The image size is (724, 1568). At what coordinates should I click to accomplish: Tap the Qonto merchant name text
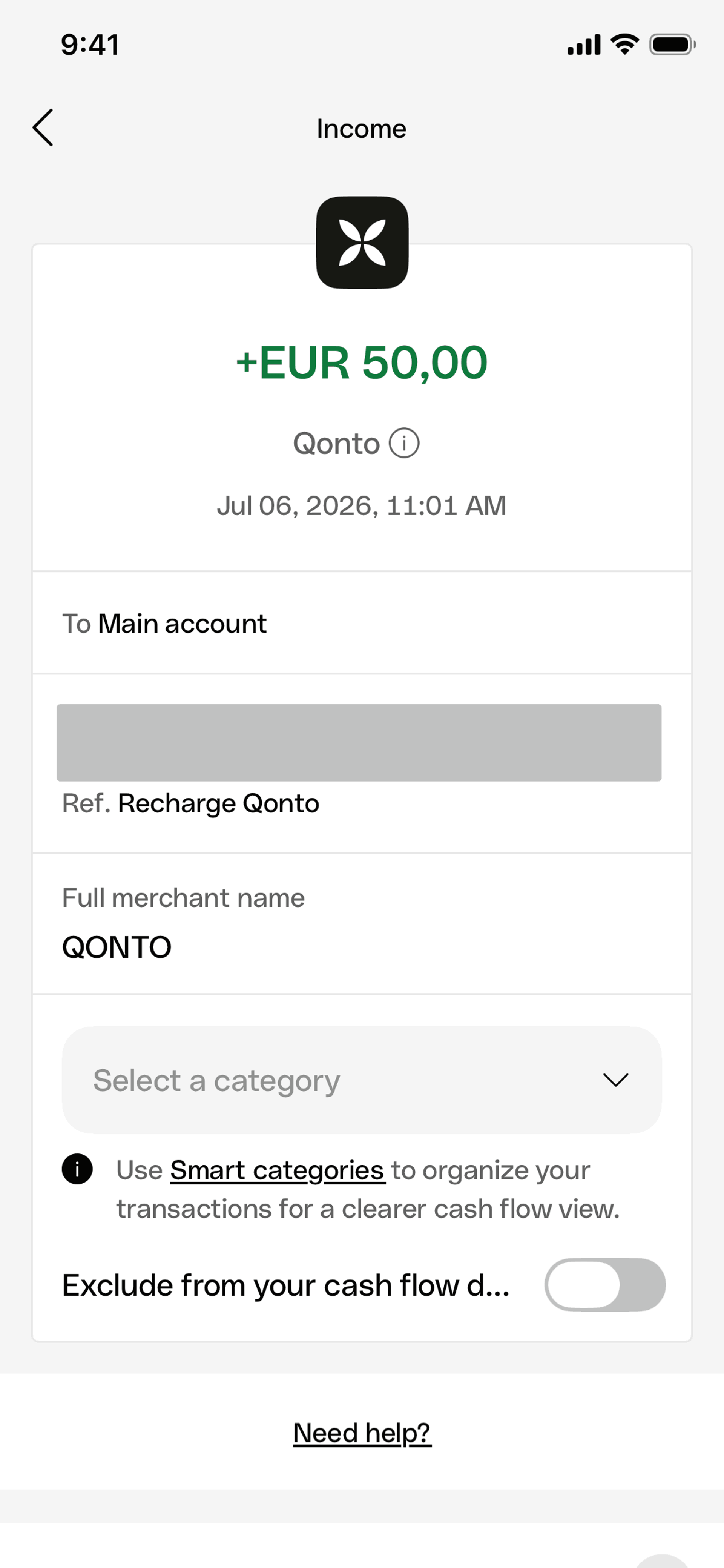[336, 443]
